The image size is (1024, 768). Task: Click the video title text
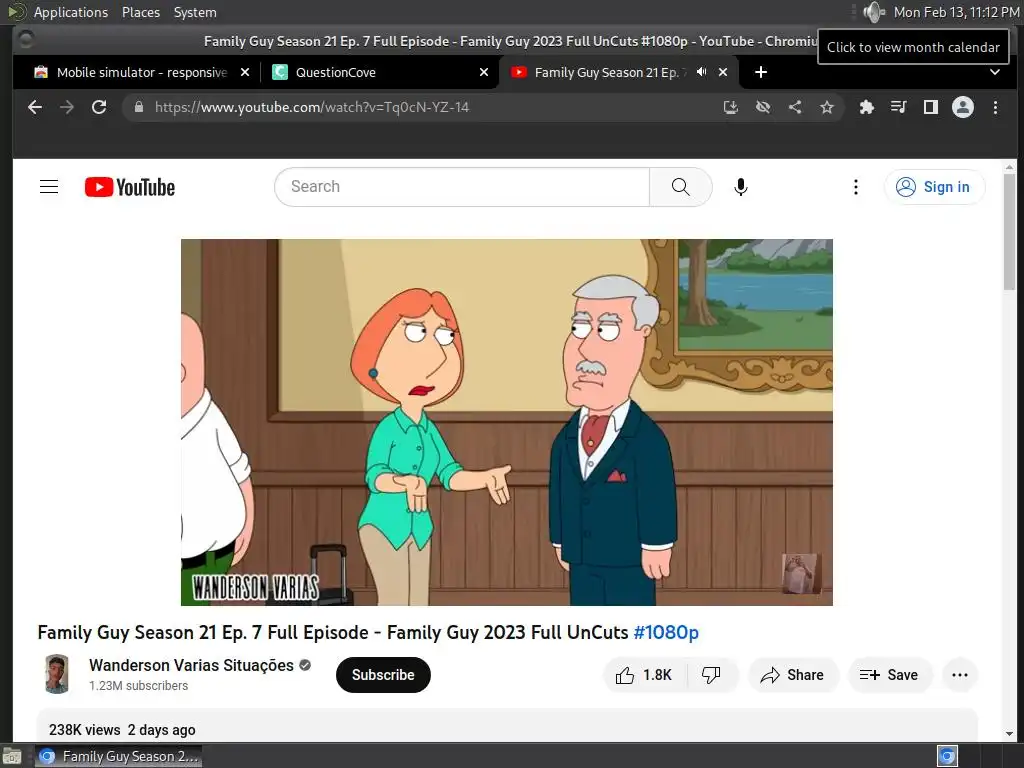pos(368,632)
